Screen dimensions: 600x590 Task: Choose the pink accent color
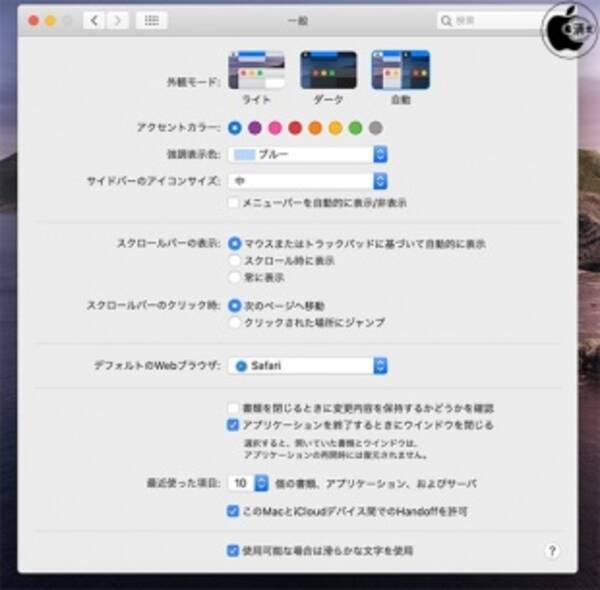point(275,128)
